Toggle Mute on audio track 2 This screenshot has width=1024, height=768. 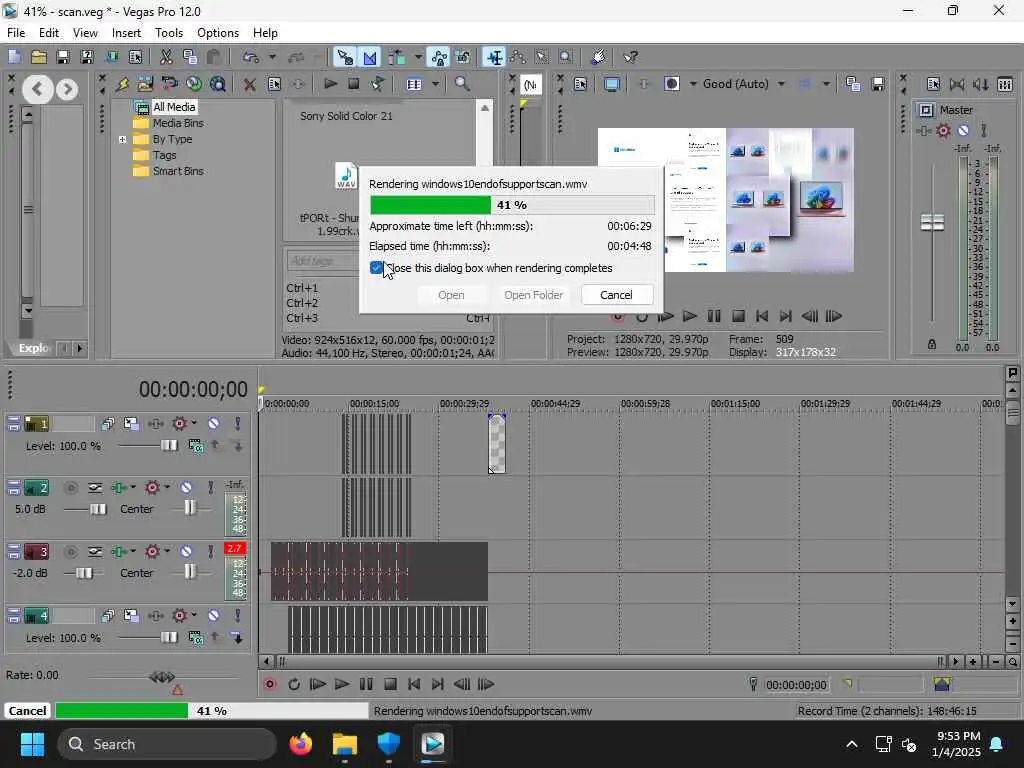click(186, 487)
